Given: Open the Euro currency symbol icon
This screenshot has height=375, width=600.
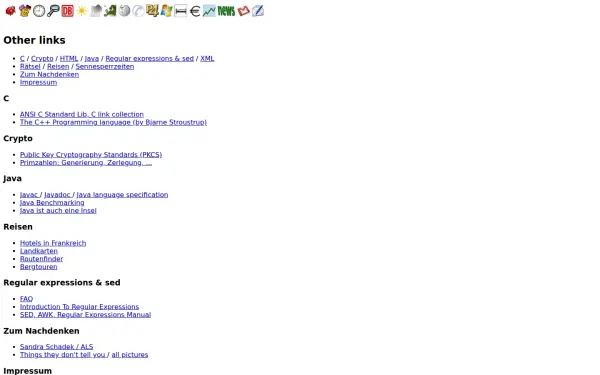Looking at the screenshot, I should click(x=195, y=11).
